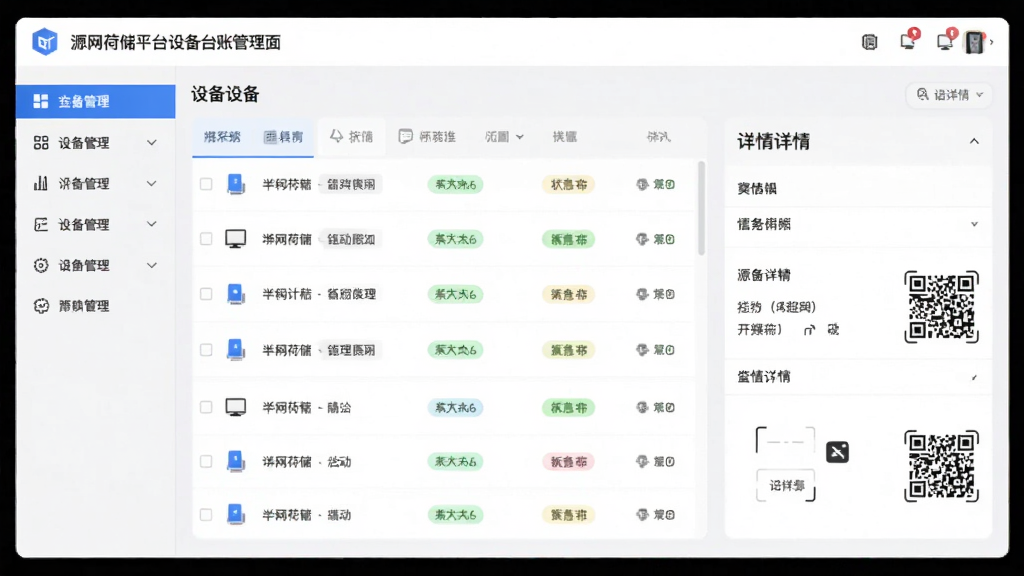Select the 栈 tab after the dropdown tab
Viewport: 1024px width, 576px height.
565,136
